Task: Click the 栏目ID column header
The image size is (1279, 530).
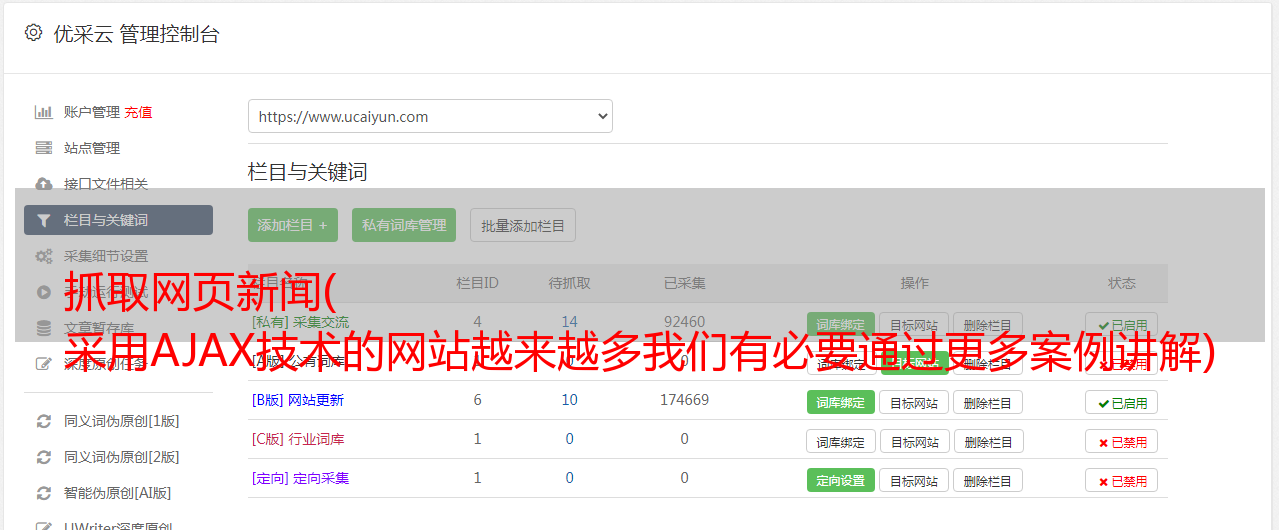Action: (x=477, y=283)
